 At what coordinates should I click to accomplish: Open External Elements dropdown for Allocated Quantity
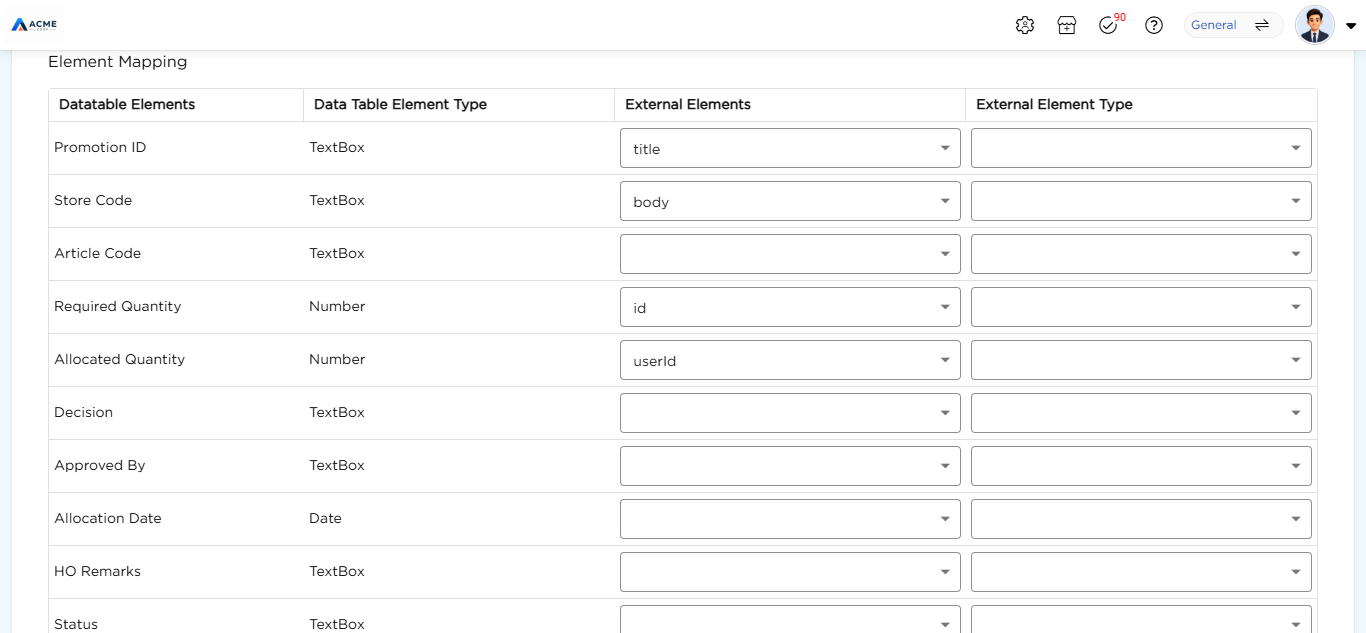[x=790, y=360]
